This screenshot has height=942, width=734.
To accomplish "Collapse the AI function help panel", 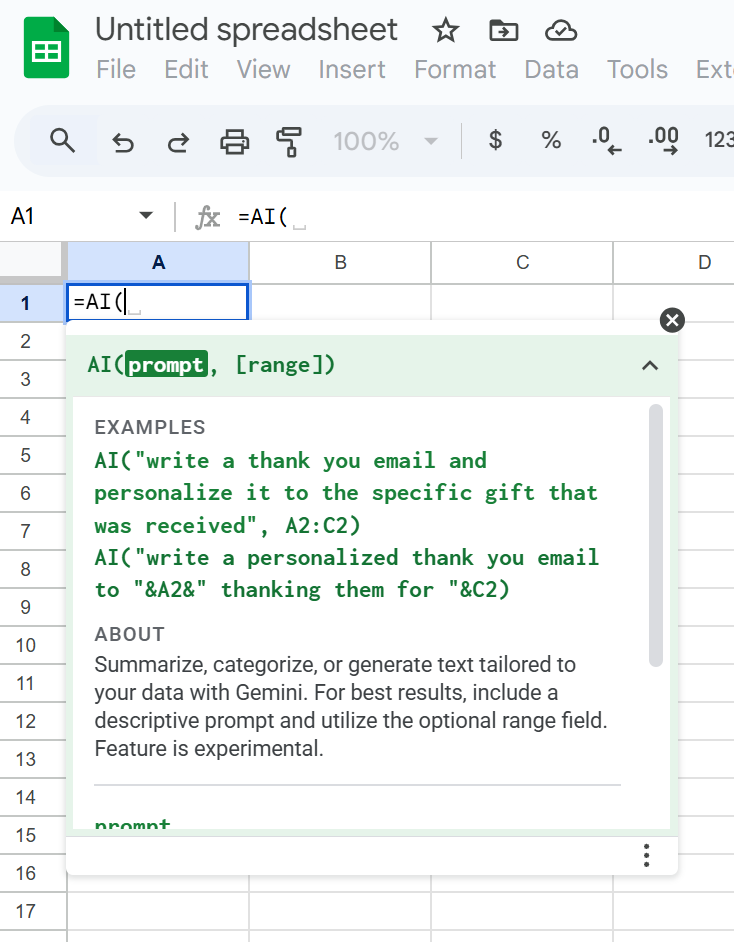I will [650, 365].
